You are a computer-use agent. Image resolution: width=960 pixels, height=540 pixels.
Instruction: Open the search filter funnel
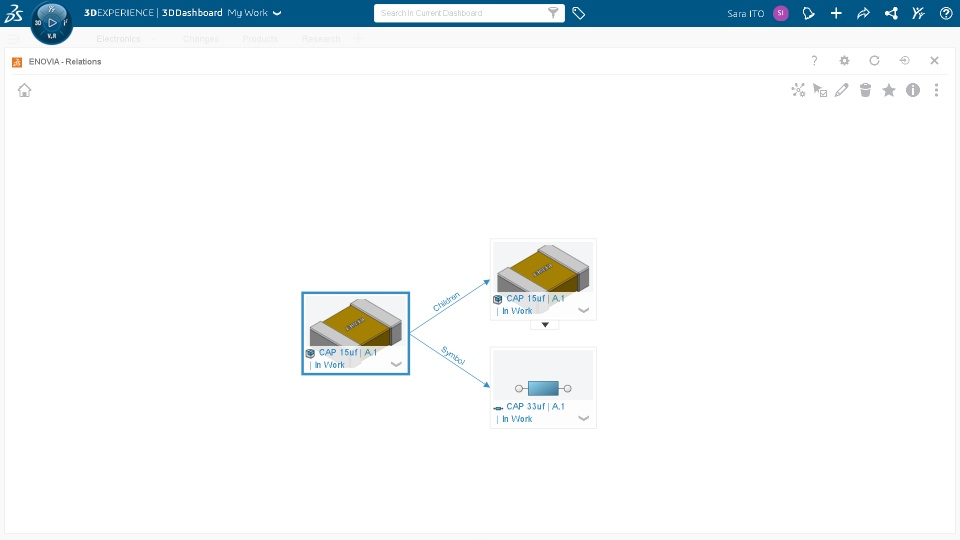pyautogui.click(x=553, y=13)
